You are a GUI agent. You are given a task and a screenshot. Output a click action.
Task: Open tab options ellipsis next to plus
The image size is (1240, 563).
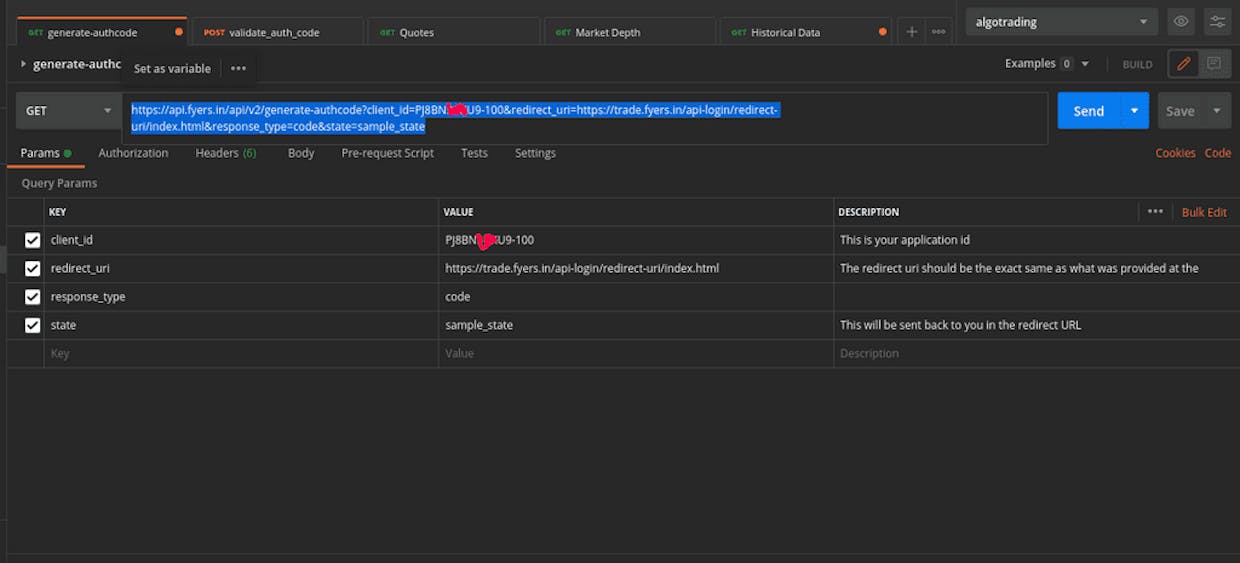[x=938, y=32]
